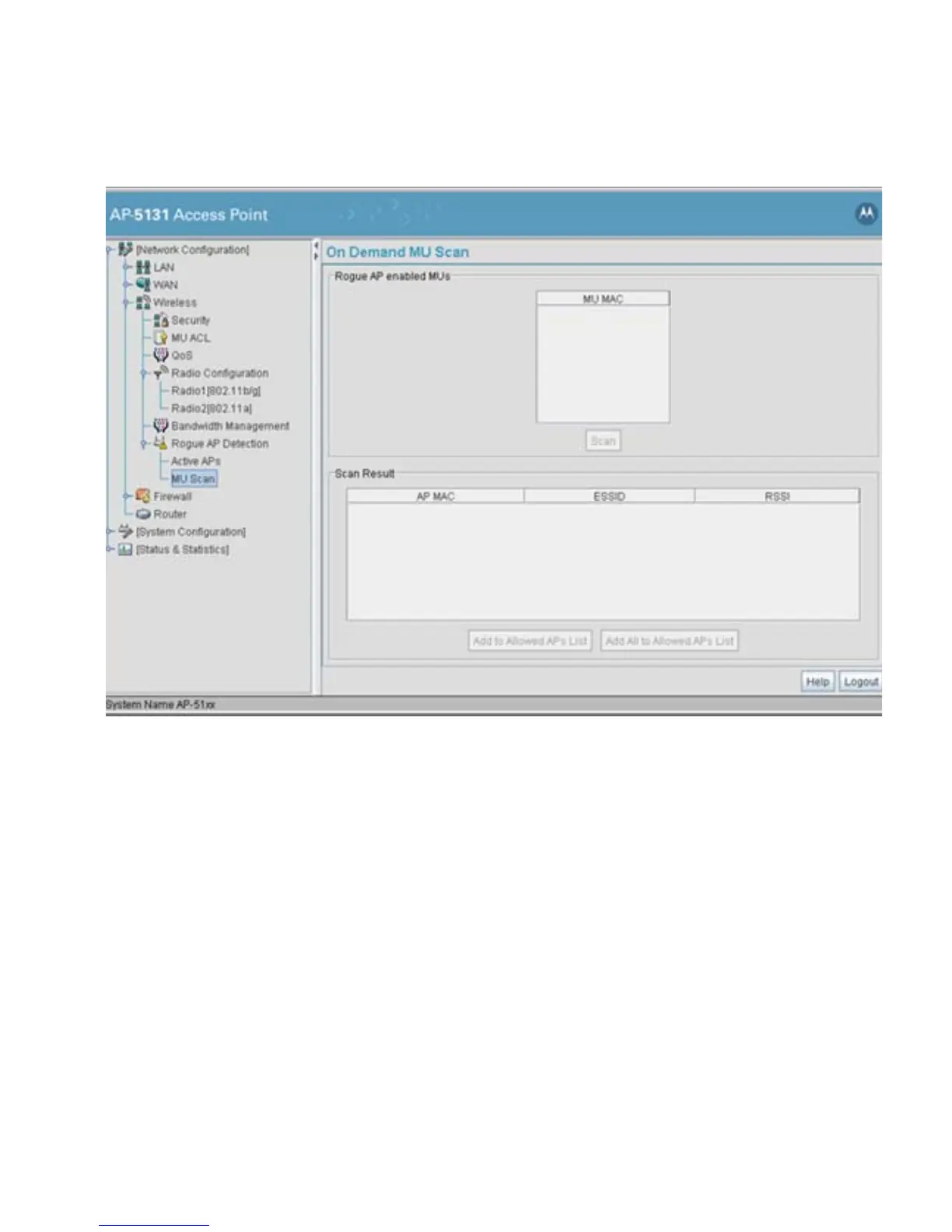Select the MU Scan tree item
The image size is (952, 1232).
pyautogui.click(x=194, y=478)
